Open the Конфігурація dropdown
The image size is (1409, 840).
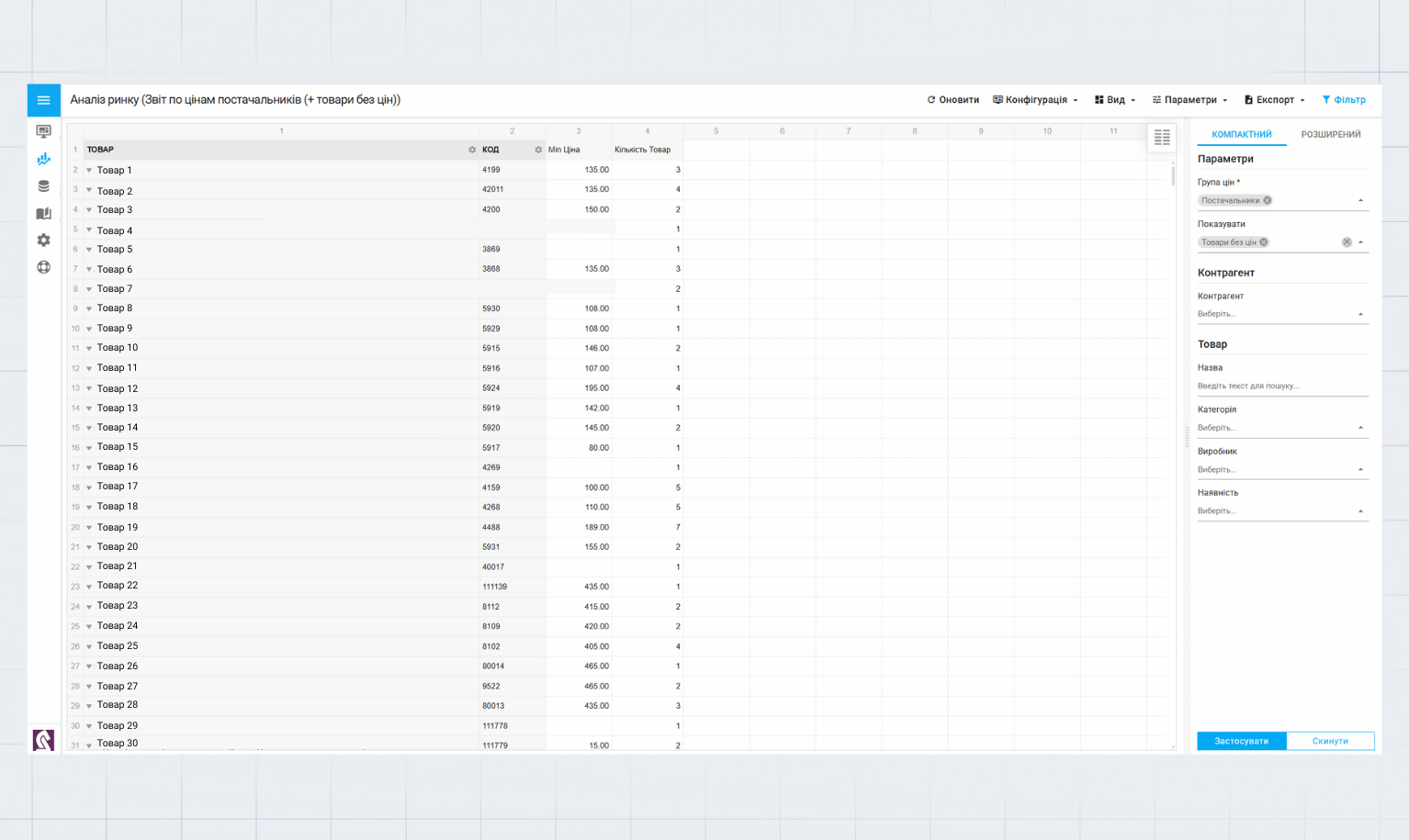tap(1035, 100)
